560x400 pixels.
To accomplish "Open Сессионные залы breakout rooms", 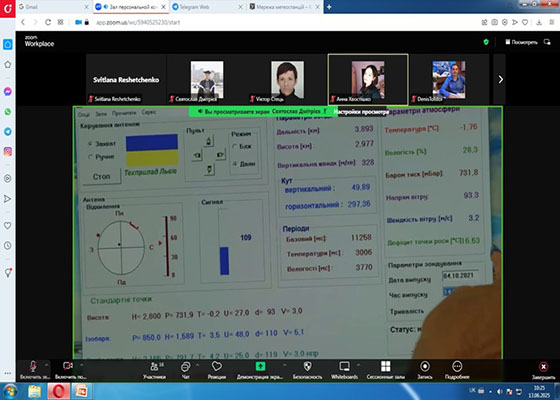I will coord(385,370).
